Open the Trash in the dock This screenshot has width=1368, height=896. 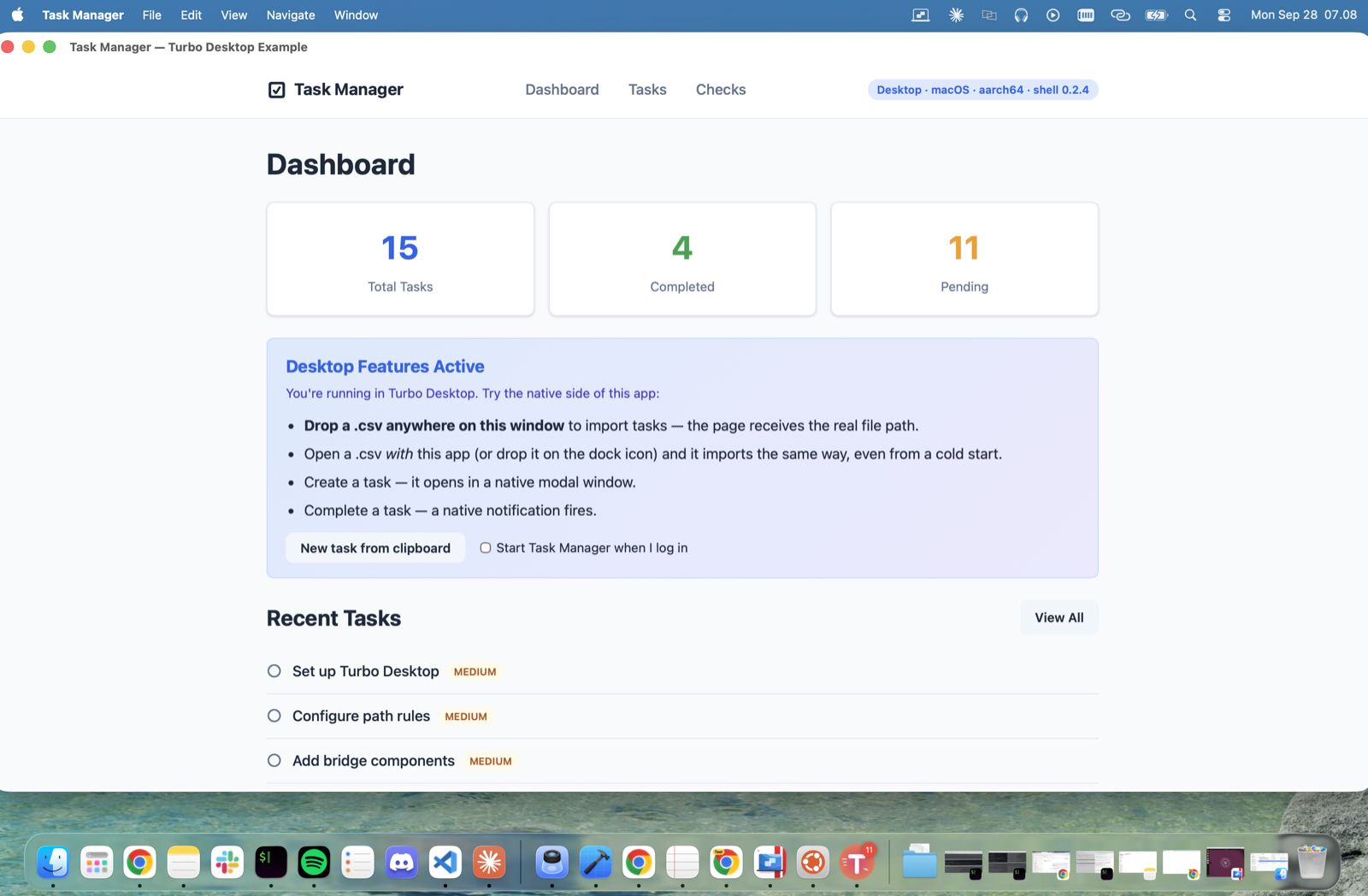coord(1312,863)
